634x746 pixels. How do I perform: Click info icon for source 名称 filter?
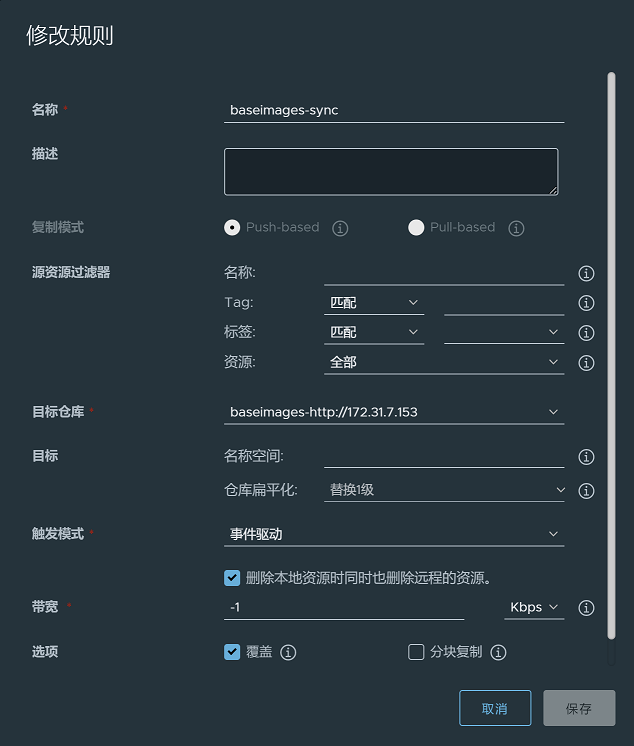coord(587,273)
